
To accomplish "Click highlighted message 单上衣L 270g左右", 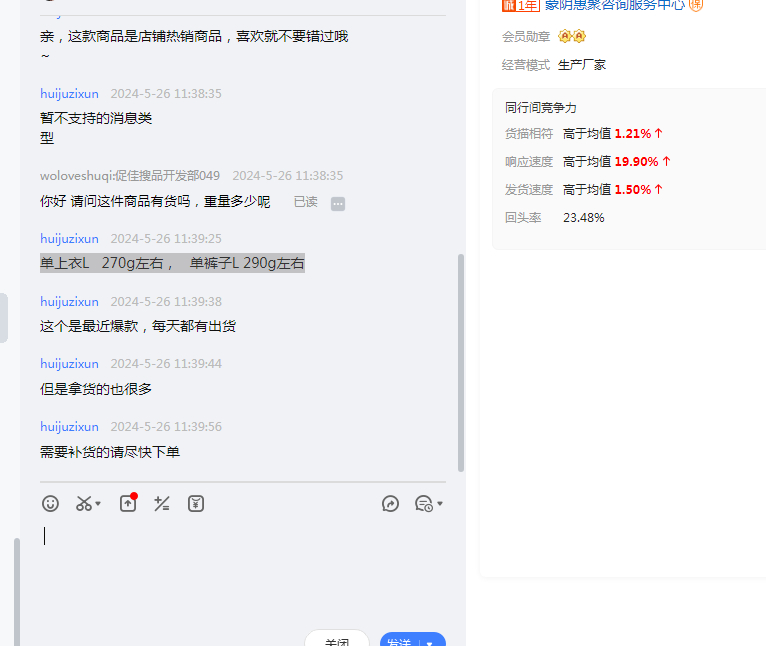I will click(172, 263).
